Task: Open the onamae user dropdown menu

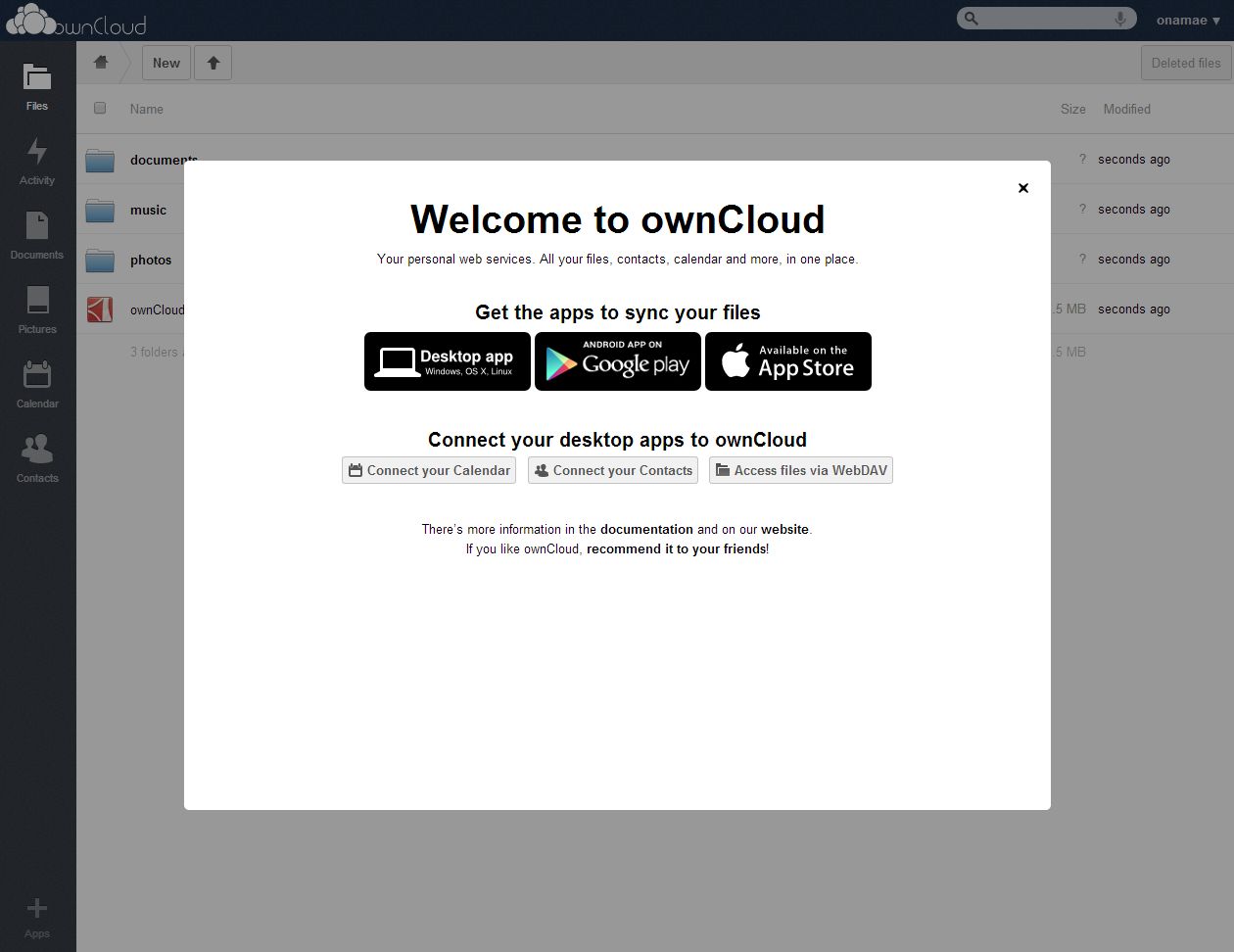Action: click(1188, 20)
